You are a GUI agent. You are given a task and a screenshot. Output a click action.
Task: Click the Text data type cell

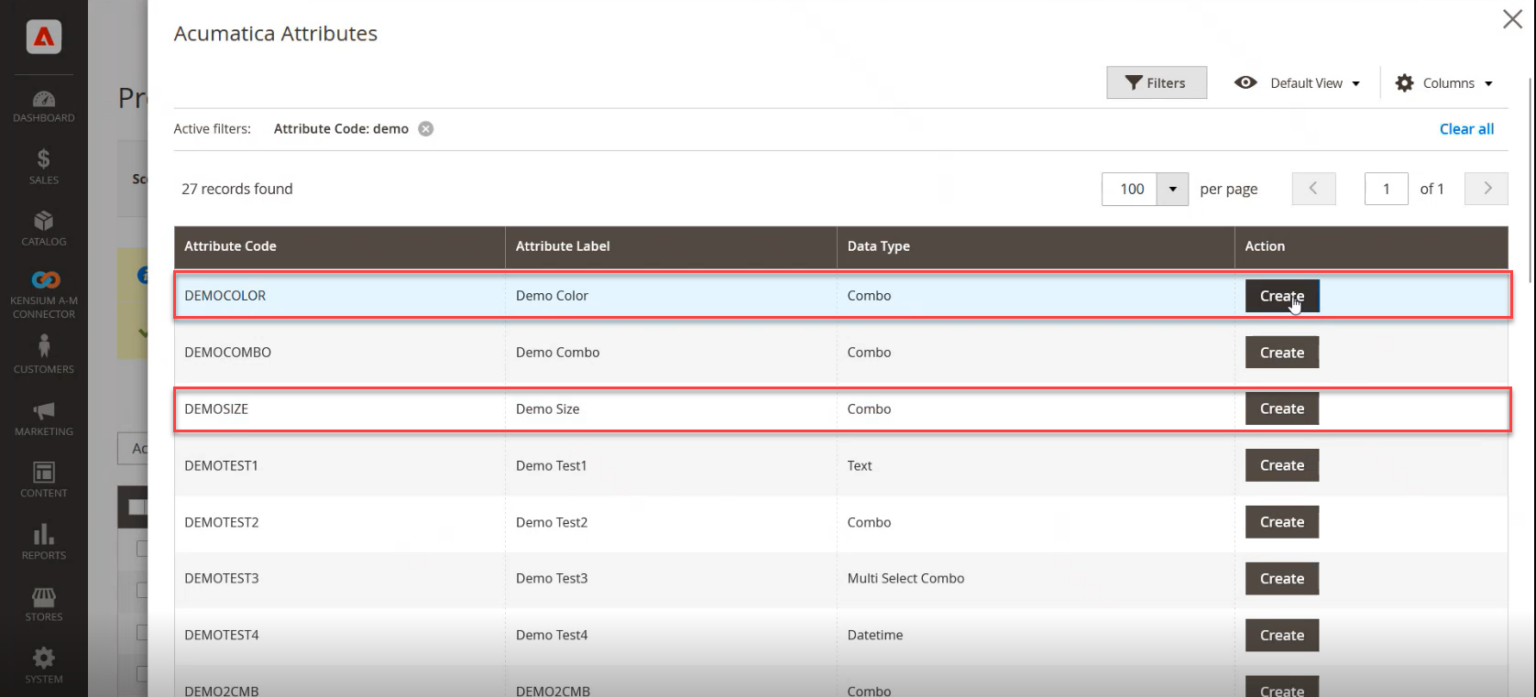click(x=1035, y=465)
